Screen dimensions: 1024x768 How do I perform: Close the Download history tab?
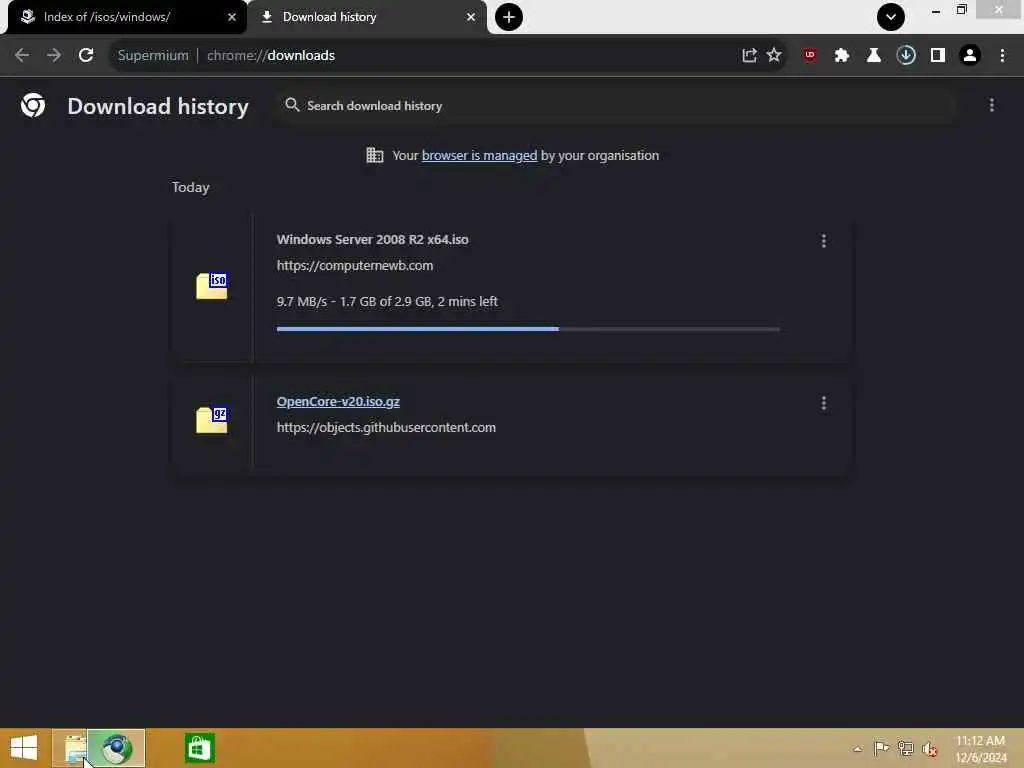point(471,17)
